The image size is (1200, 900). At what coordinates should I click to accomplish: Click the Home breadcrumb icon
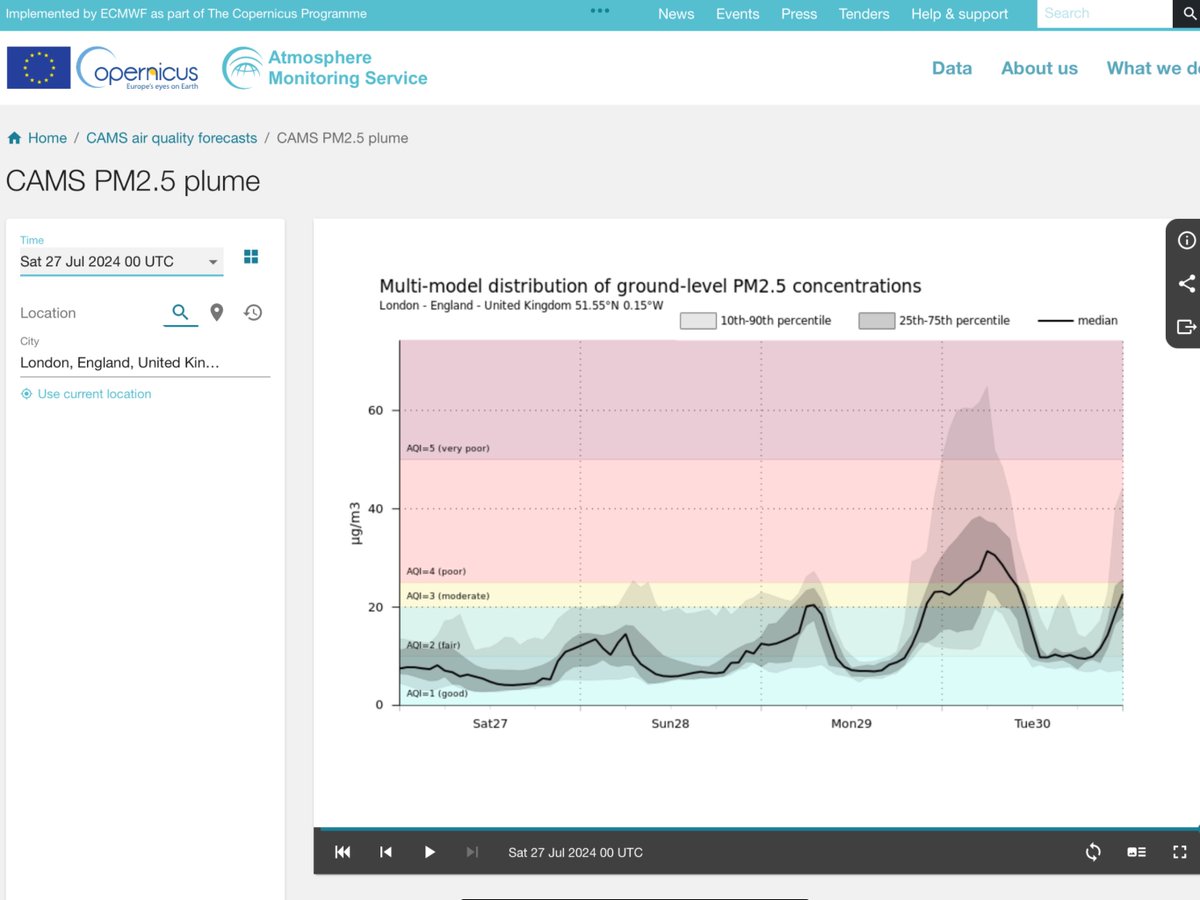pos(14,138)
